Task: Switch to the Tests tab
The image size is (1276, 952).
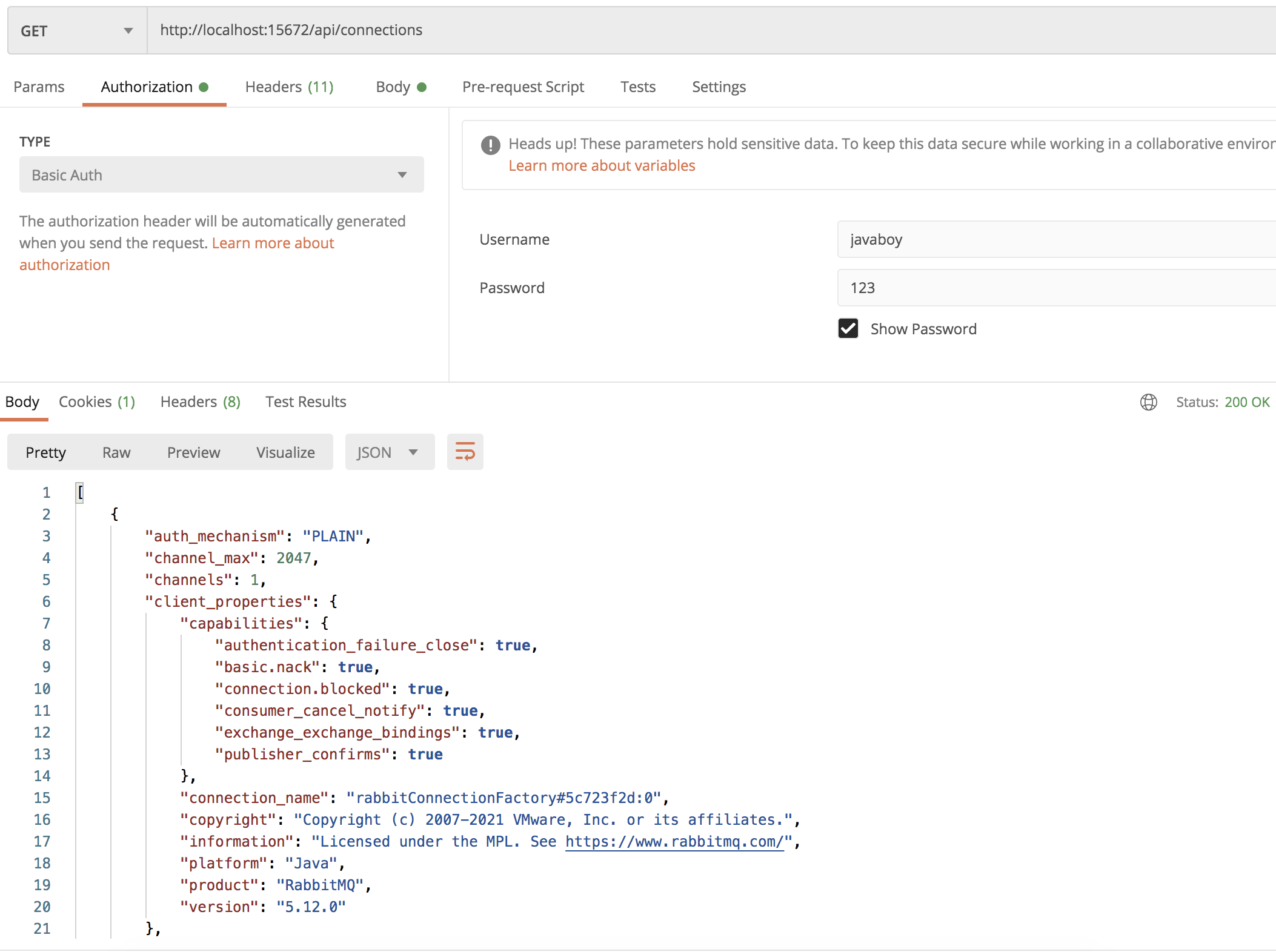Action: point(637,87)
